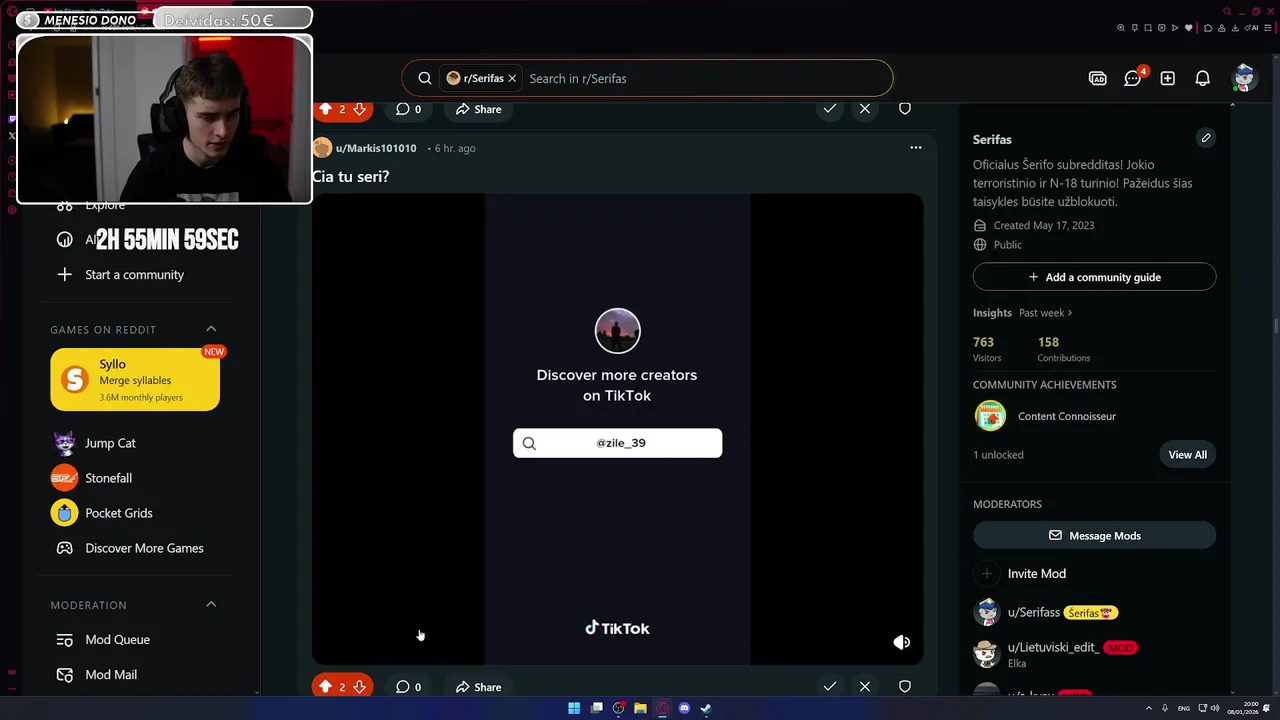Image resolution: width=1280 pixels, height=720 pixels.
Task: Remove the r/Serifas search filter chip
Action: [512, 78]
